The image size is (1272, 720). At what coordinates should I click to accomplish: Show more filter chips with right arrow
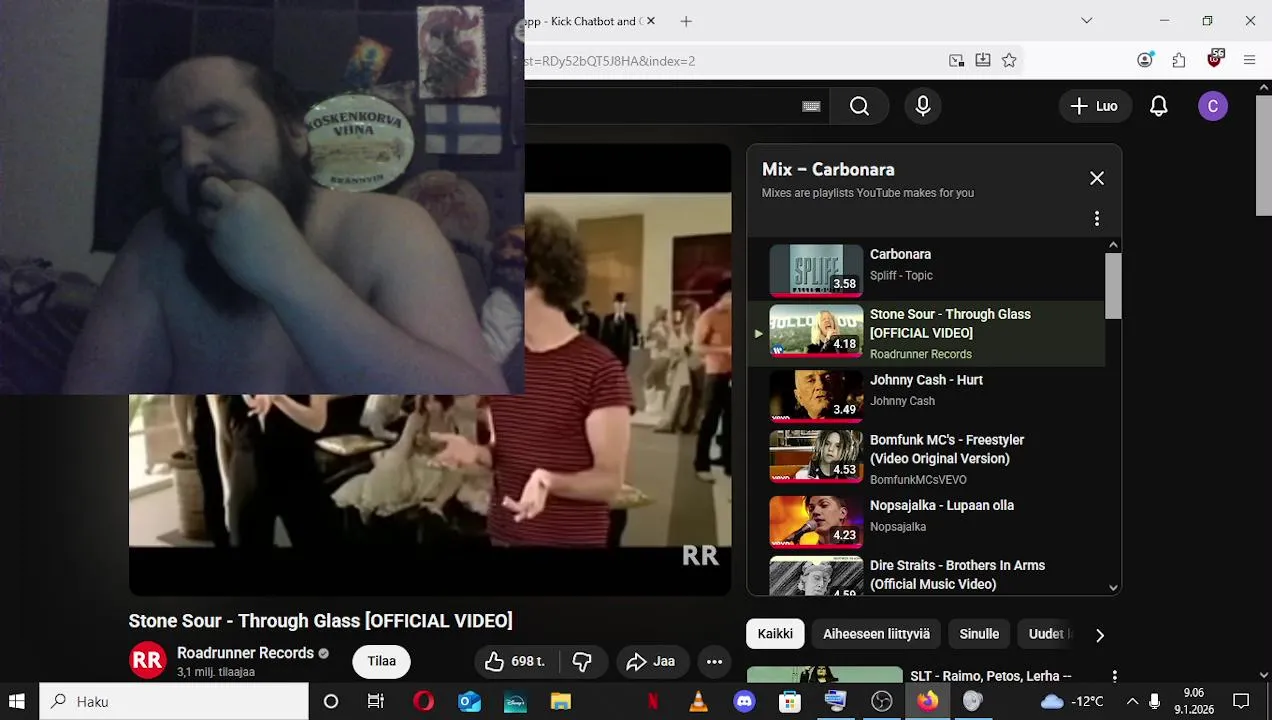[x=1100, y=635]
